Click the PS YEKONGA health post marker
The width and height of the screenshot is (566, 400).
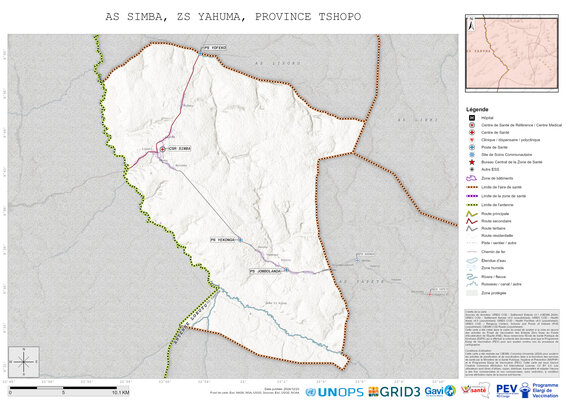(x=240, y=240)
